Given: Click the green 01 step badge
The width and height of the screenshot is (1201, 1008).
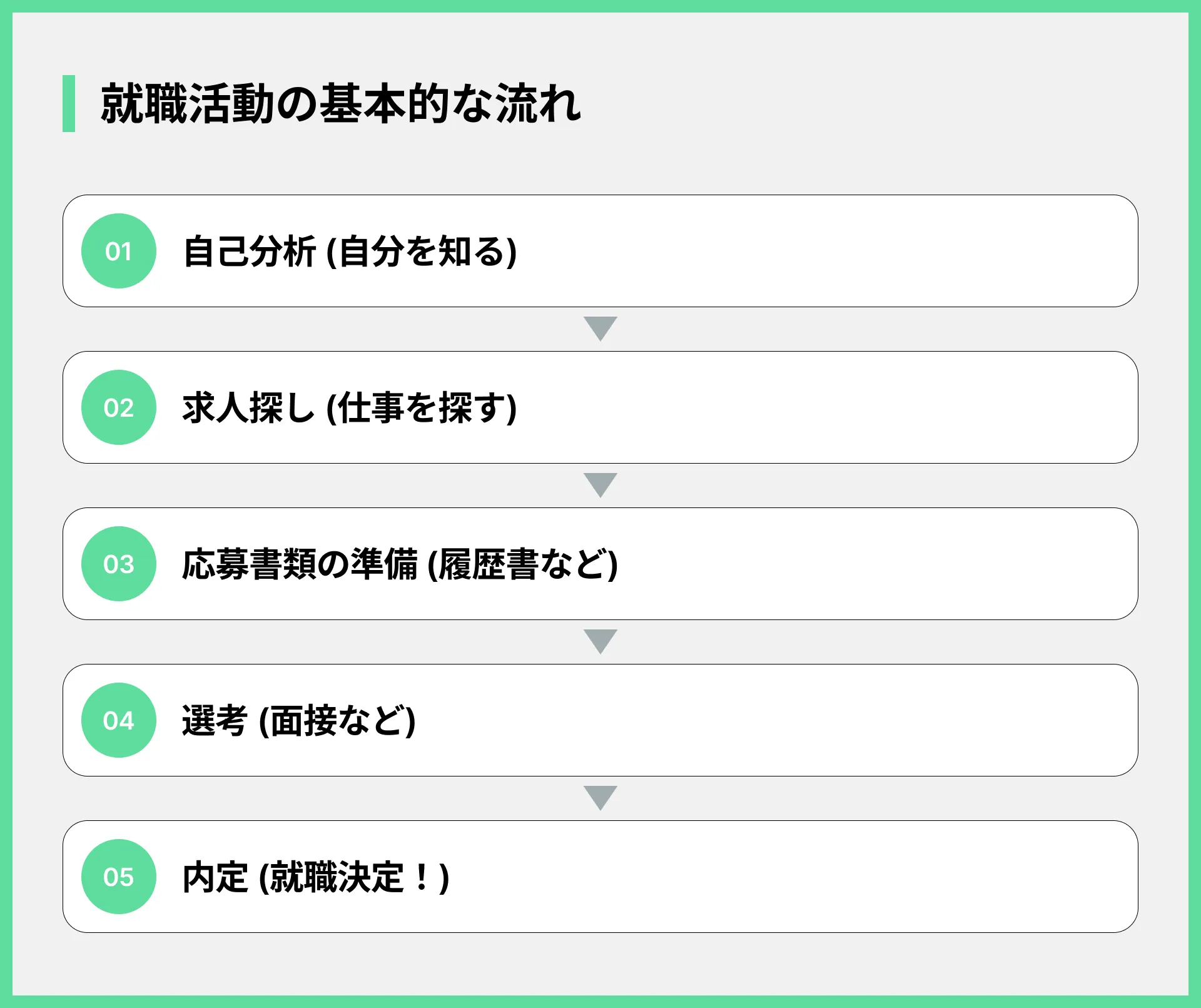Looking at the screenshot, I should (x=119, y=251).
